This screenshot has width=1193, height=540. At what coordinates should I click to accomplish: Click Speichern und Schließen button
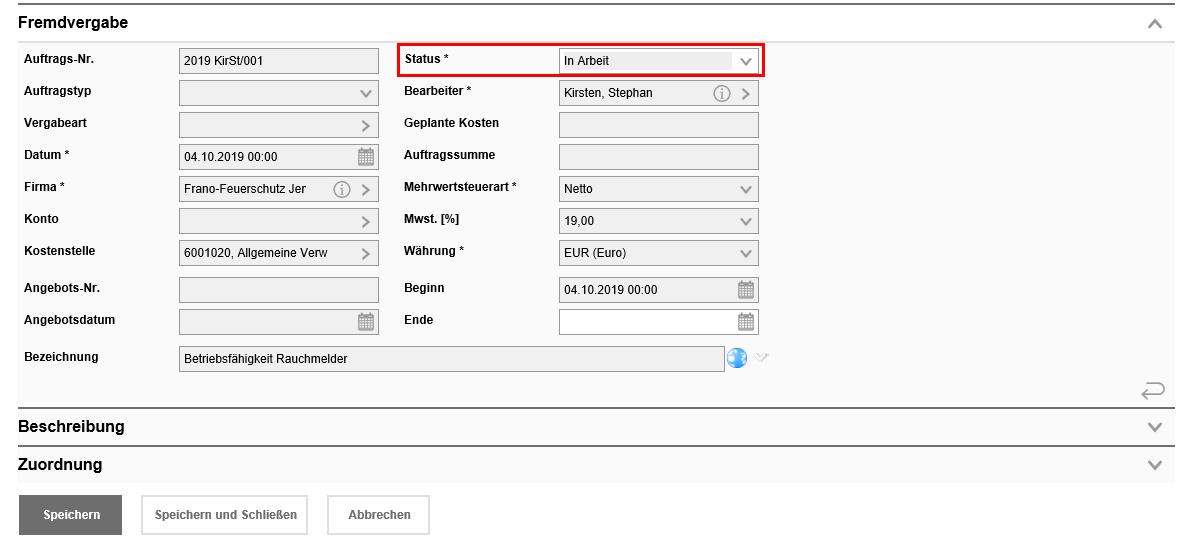tap(225, 515)
